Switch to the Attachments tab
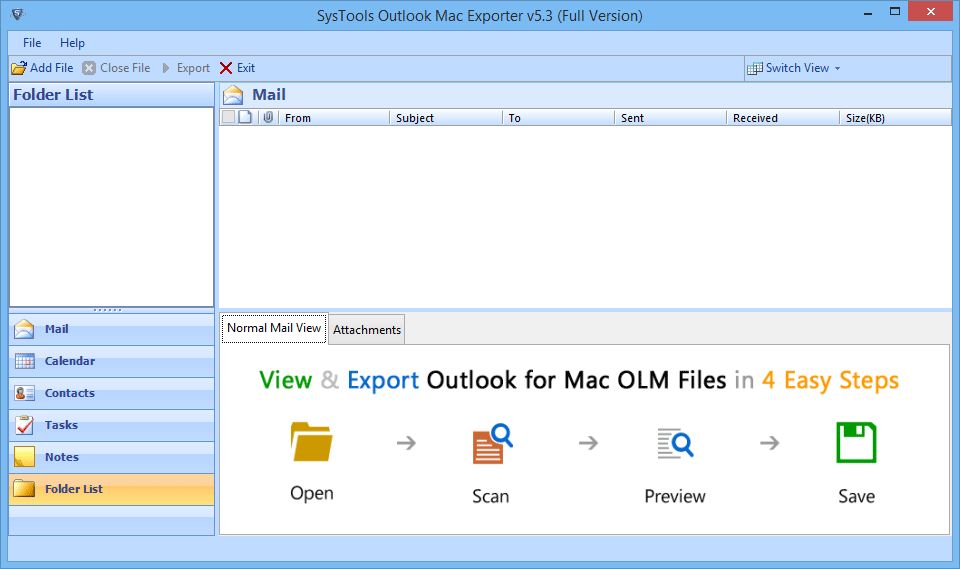The height and width of the screenshot is (569, 960). point(367,330)
